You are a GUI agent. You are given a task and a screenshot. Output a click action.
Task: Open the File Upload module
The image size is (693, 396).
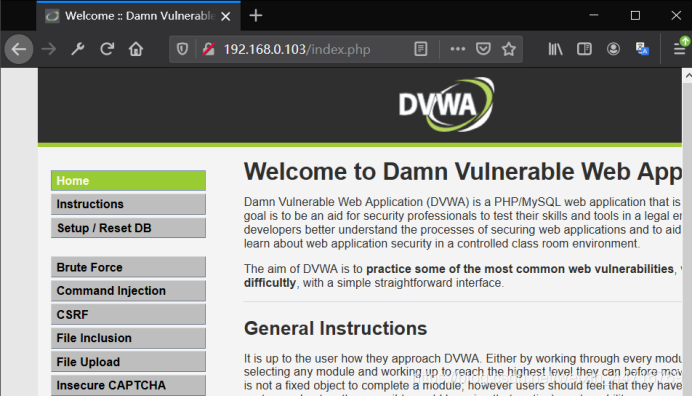[128, 362]
